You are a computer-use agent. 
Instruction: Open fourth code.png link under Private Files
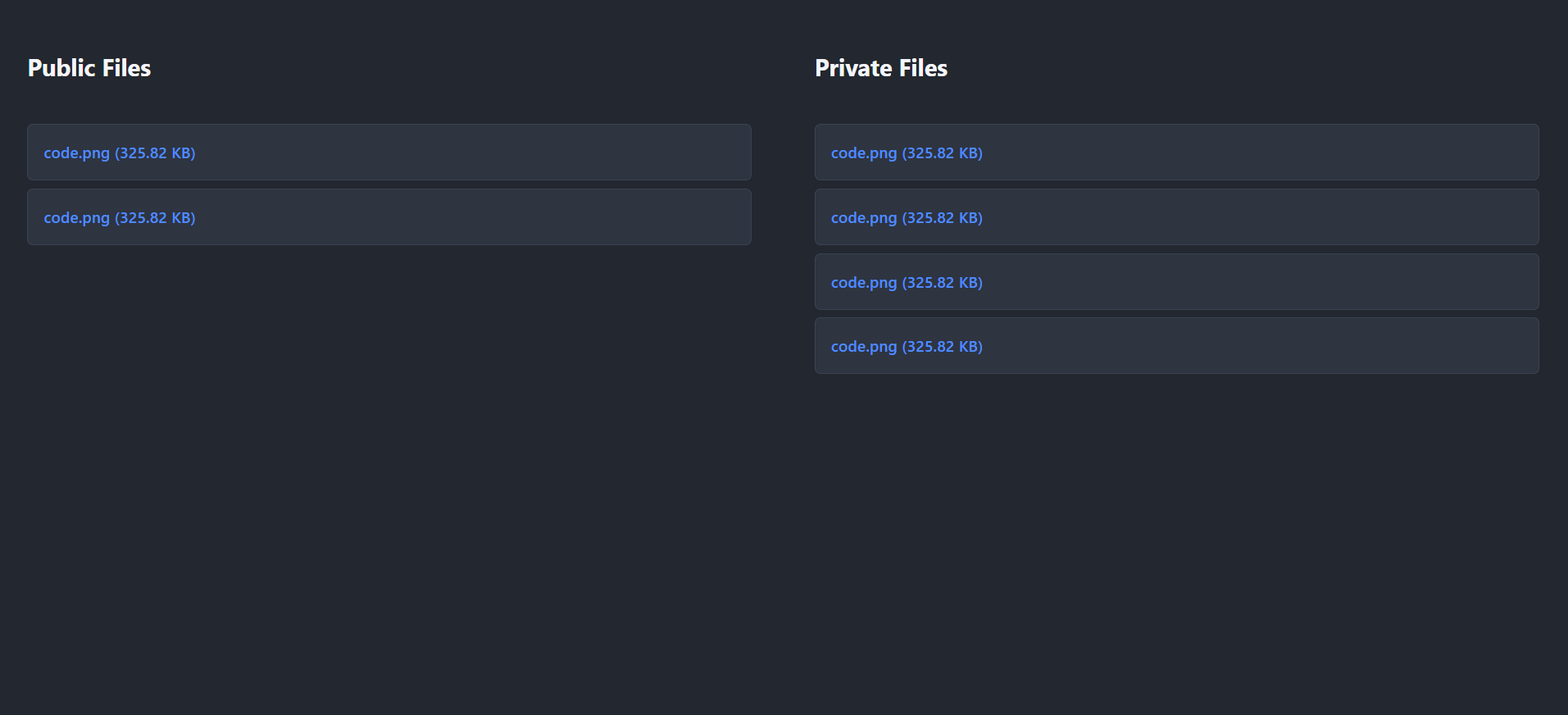click(x=864, y=347)
